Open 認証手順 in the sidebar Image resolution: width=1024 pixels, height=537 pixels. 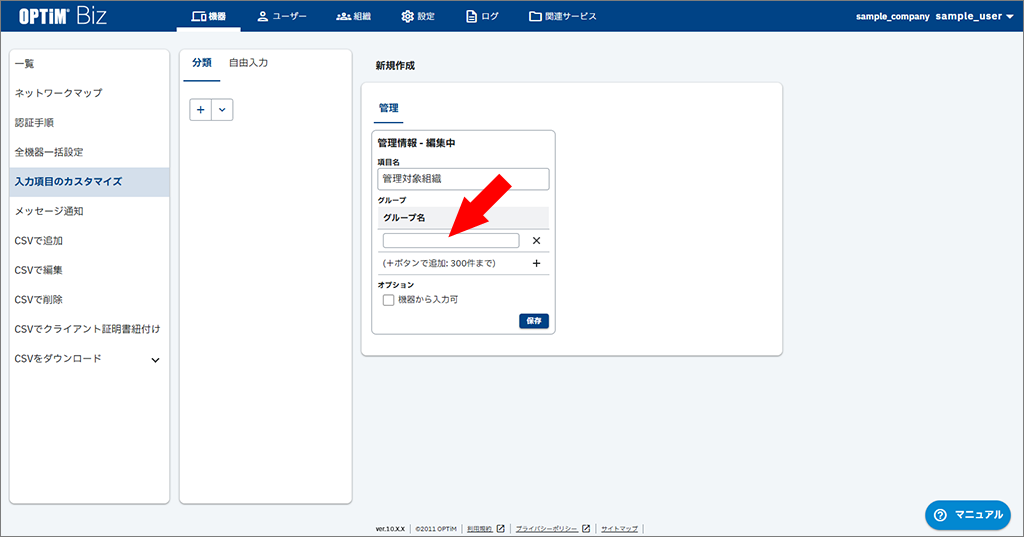[x=89, y=122]
